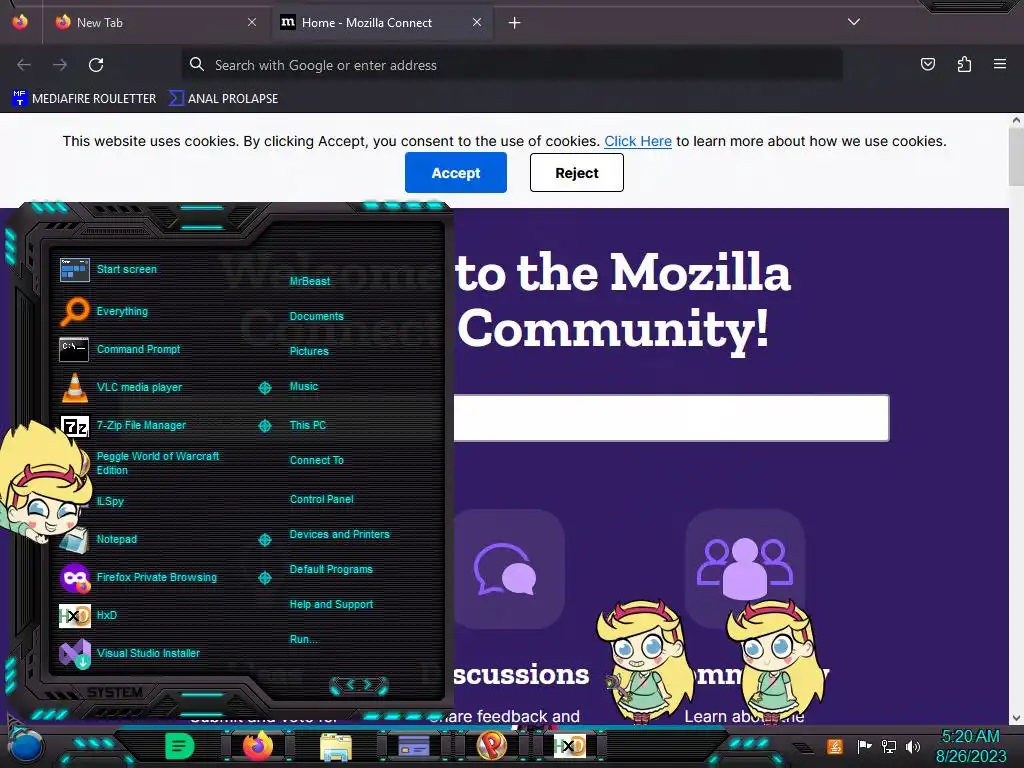Click green notes app on taskbar
Image resolution: width=1024 pixels, height=768 pixels.
[179, 746]
